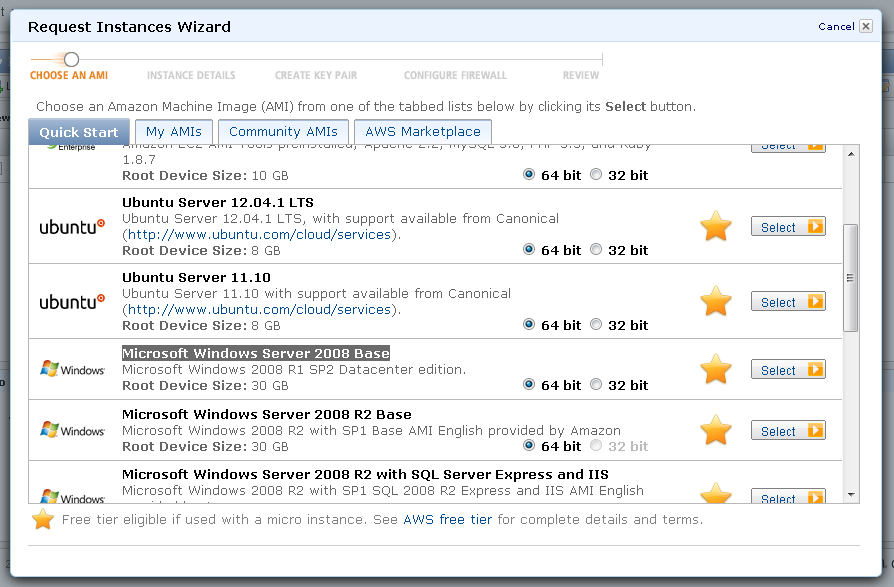Image resolution: width=894 pixels, height=587 pixels.
Task: Click free tier star for Ubuntu Server 12.04.1
Action: pyautogui.click(x=716, y=226)
